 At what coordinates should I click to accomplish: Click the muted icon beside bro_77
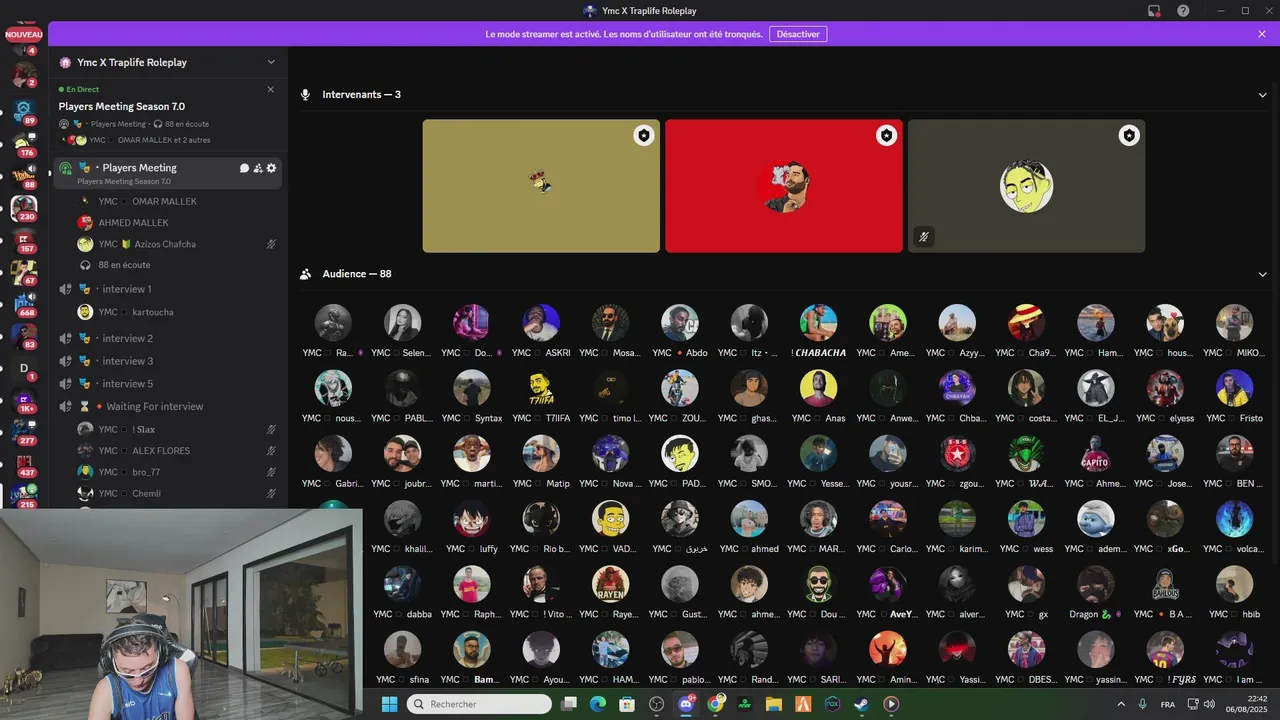(x=271, y=472)
